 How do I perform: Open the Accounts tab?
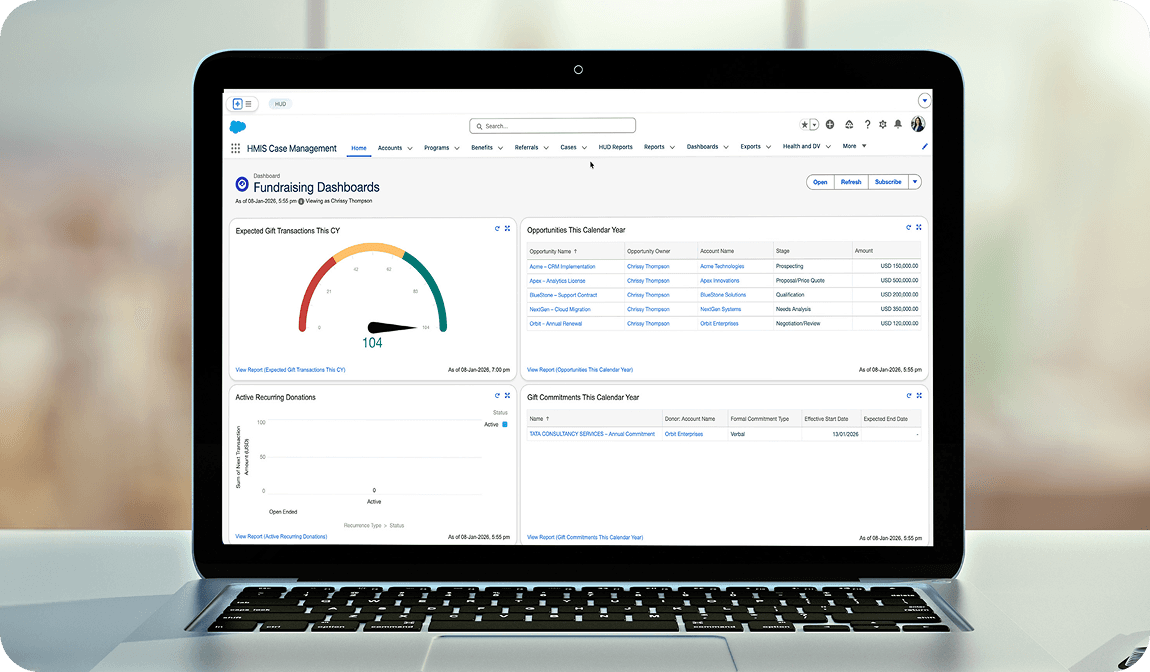click(389, 148)
